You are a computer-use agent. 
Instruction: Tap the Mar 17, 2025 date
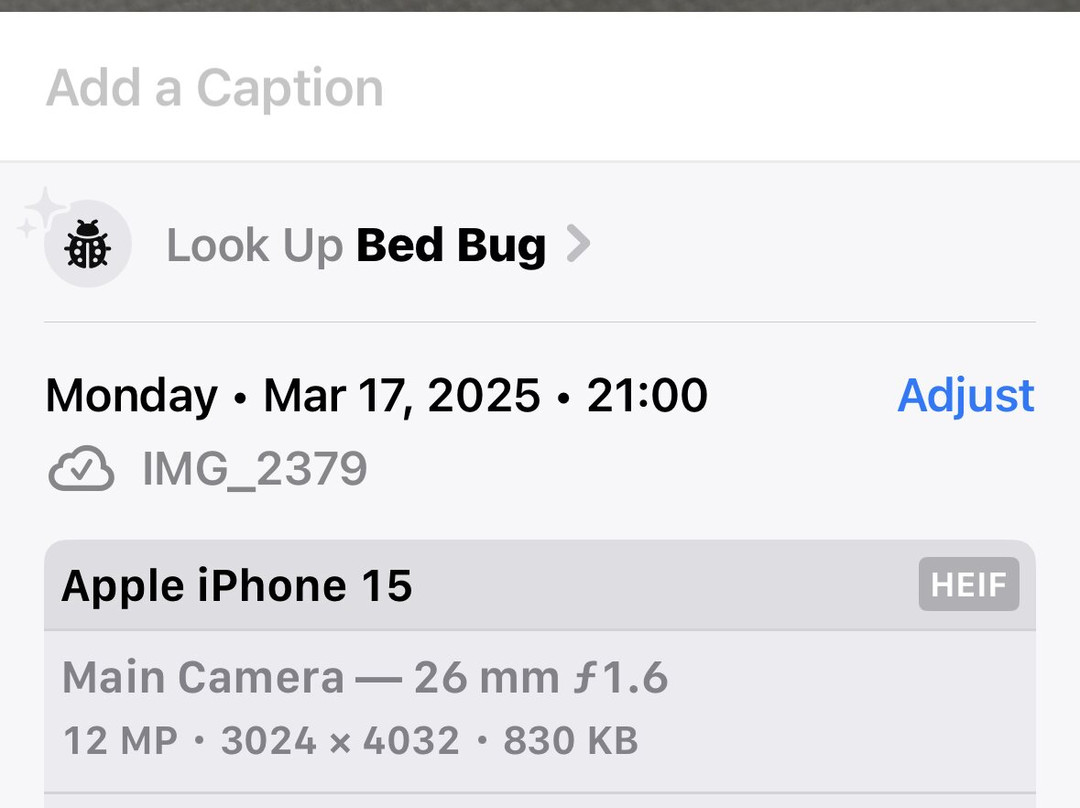(402, 395)
